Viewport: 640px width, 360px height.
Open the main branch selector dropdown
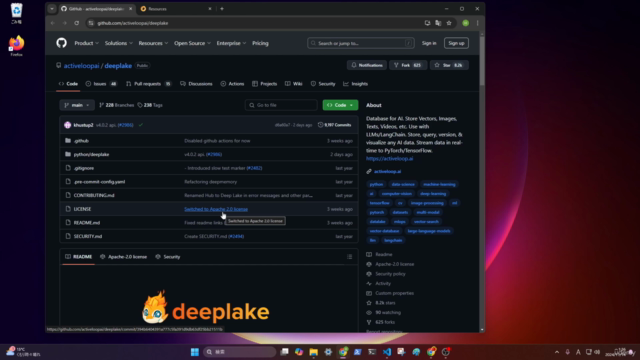coord(77,105)
